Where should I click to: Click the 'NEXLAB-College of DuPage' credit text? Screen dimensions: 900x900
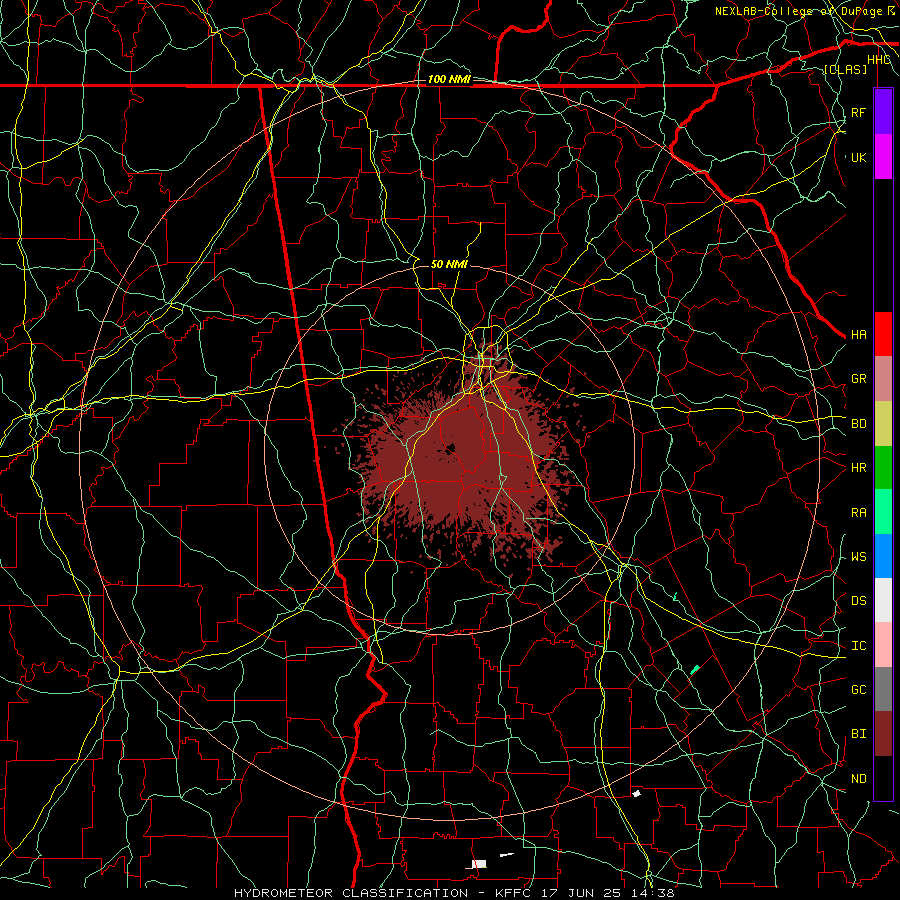tap(800, 11)
